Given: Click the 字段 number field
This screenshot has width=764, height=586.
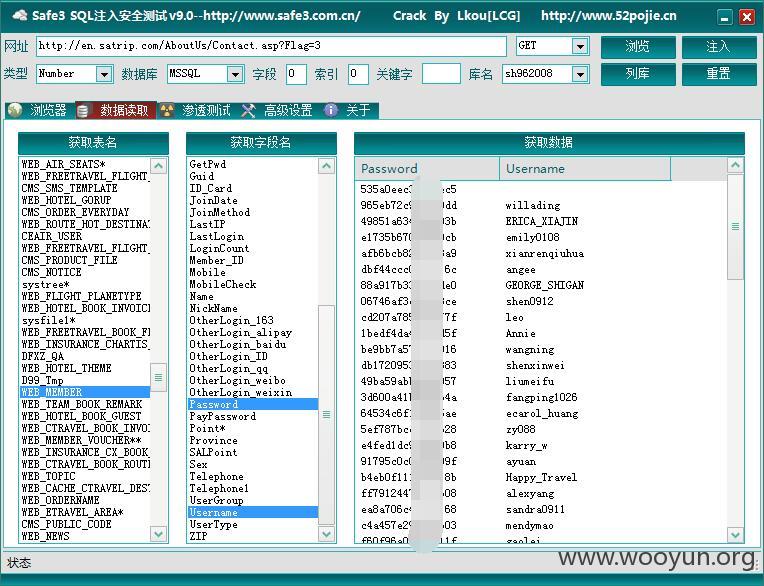Looking at the screenshot, I should click(x=296, y=74).
